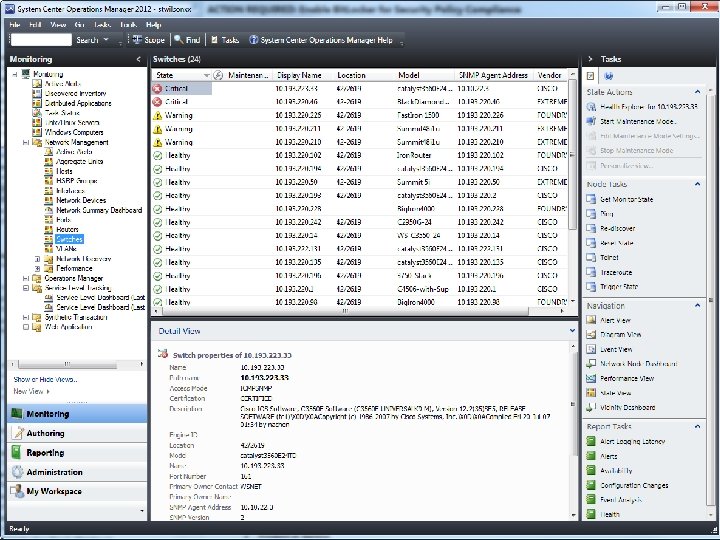Click the maintenance mode column header icon

tap(219, 75)
